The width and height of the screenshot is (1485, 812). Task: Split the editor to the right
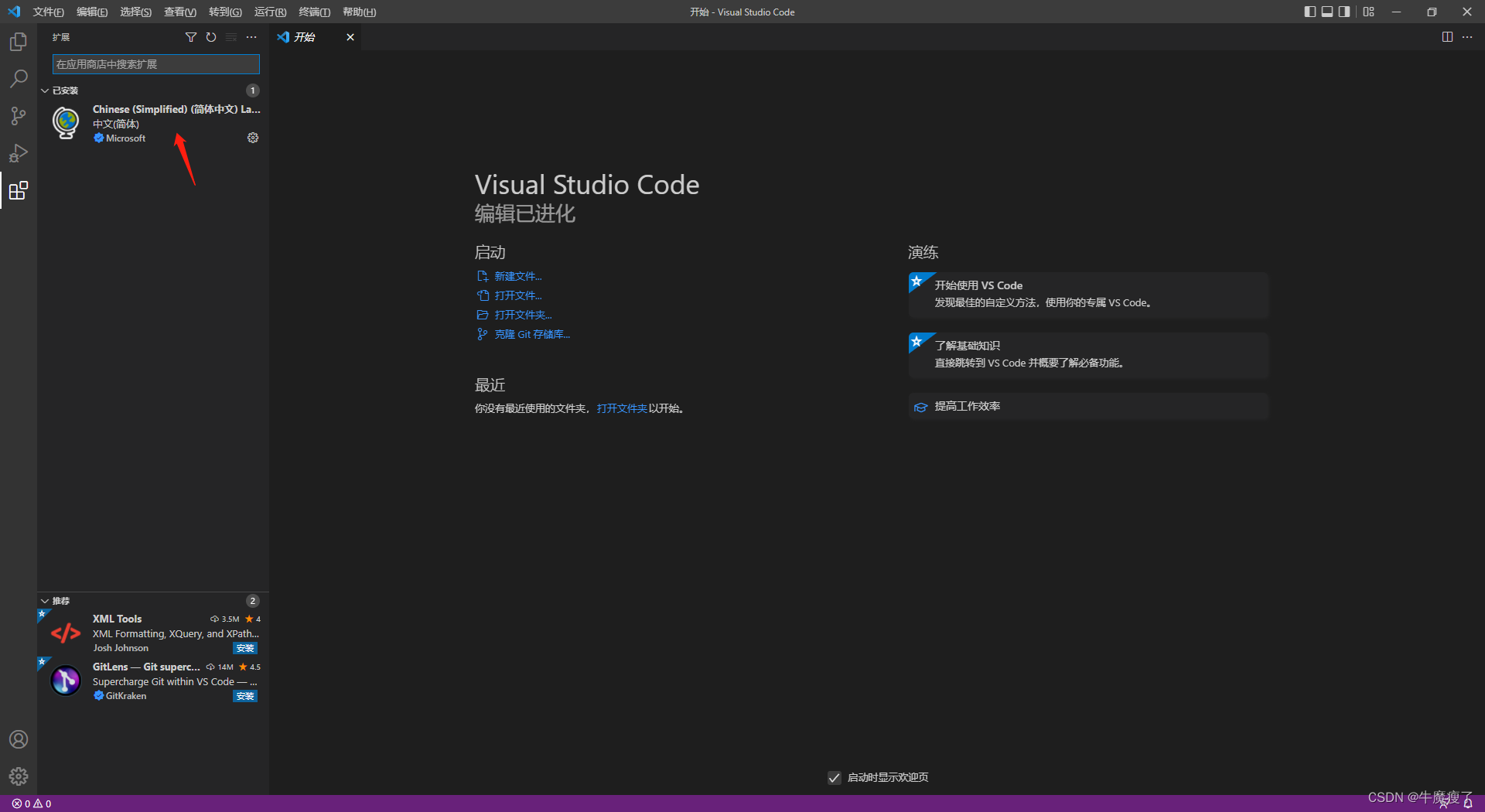pyautogui.click(x=1447, y=37)
